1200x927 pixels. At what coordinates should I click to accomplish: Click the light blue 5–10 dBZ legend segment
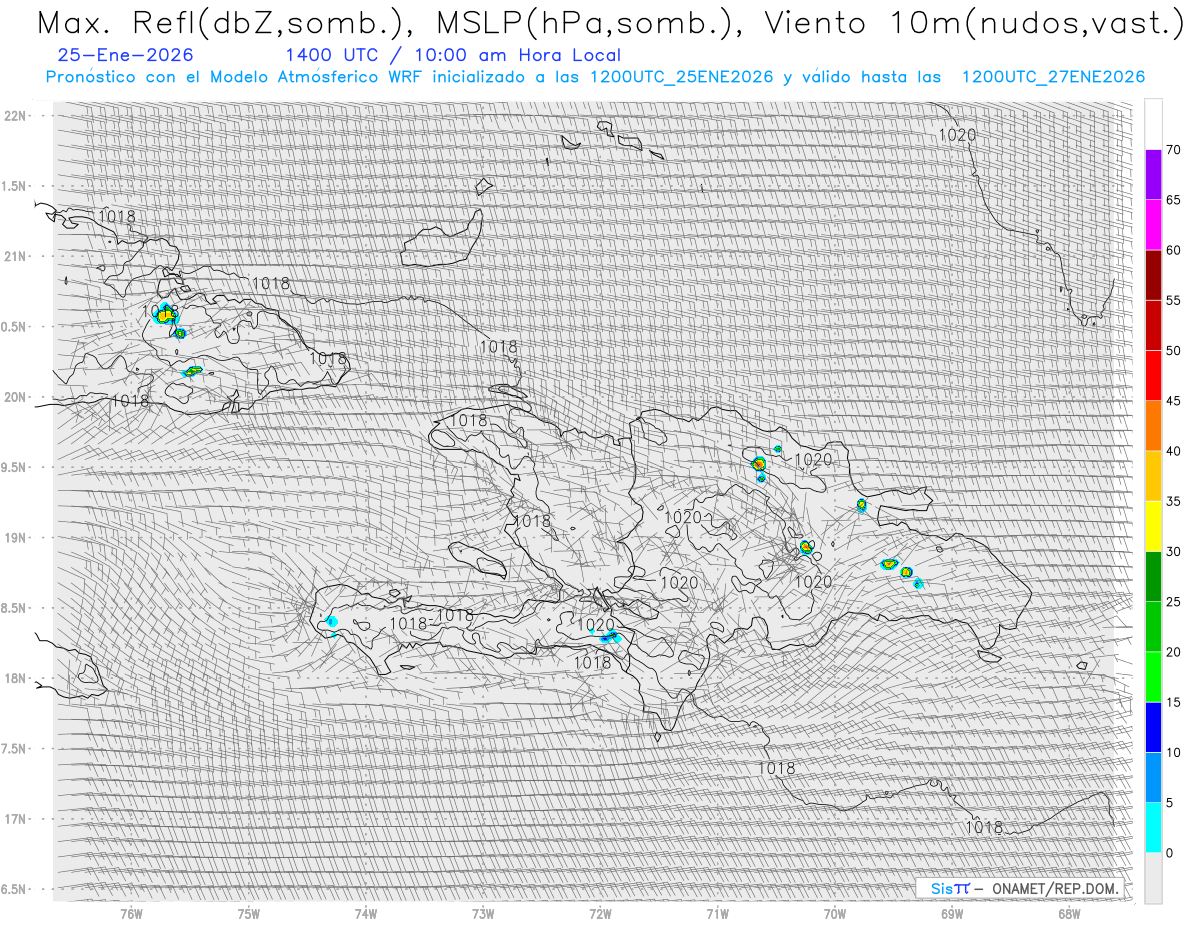pyautogui.click(x=1153, y=777)
